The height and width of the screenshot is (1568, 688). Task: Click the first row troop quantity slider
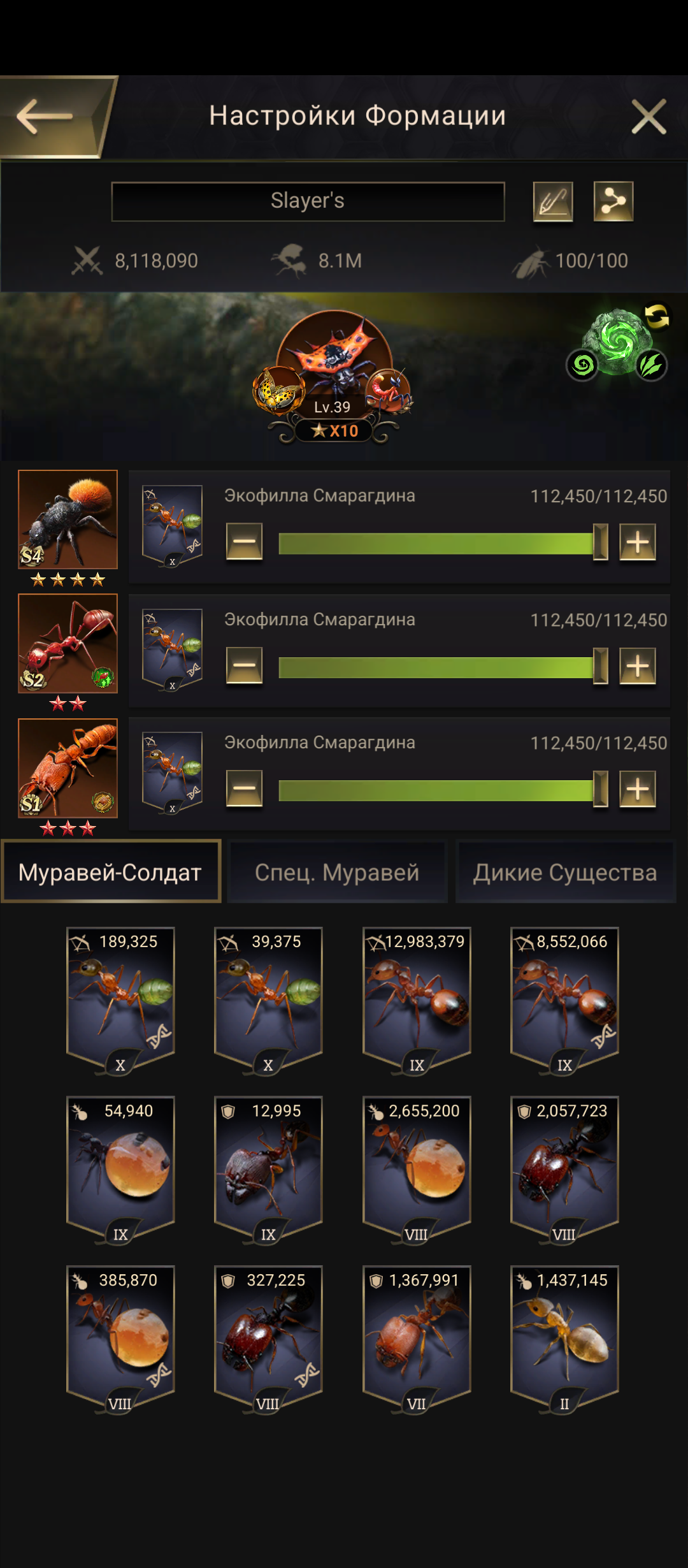tap(443, 543)
